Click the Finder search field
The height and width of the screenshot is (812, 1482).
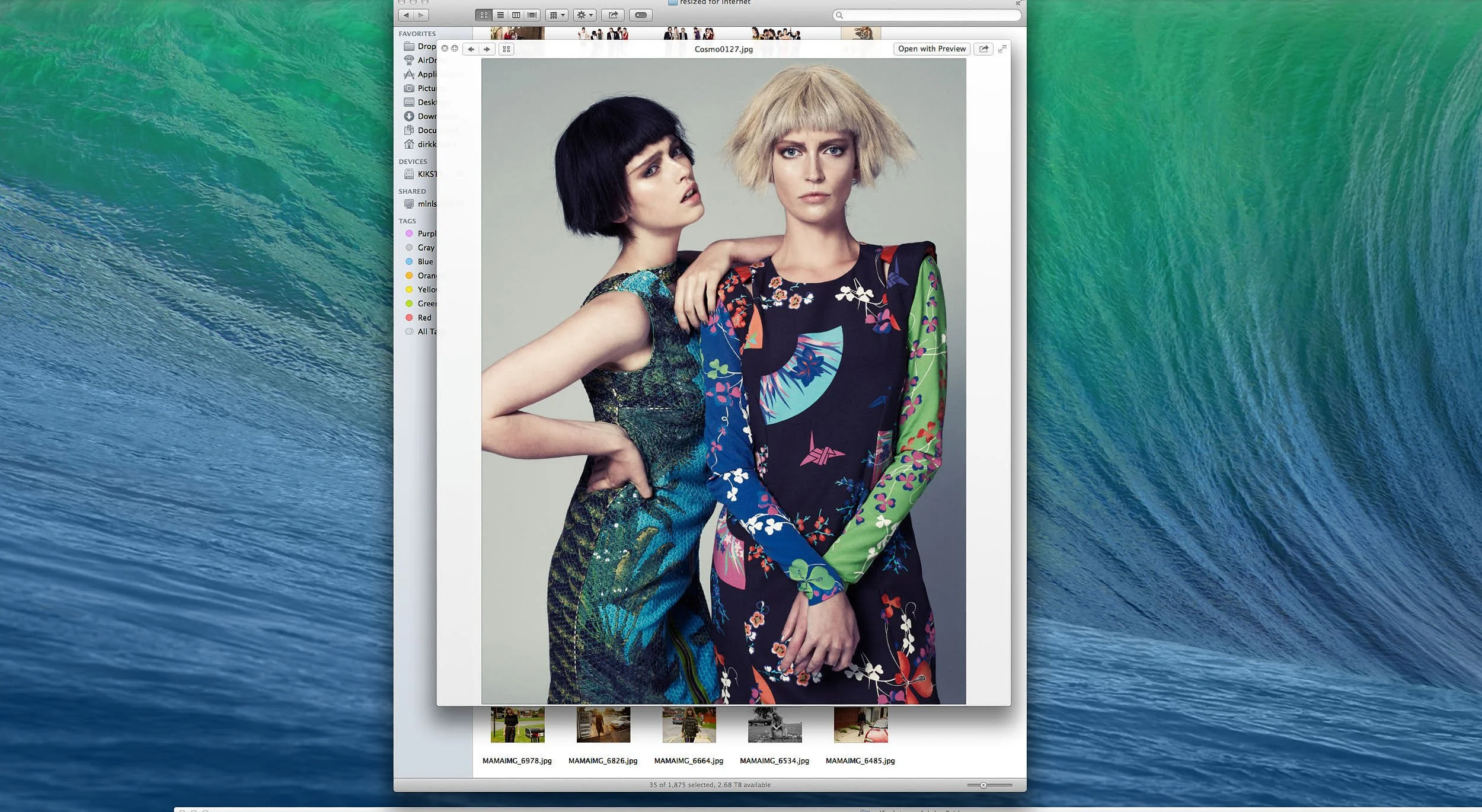[x=928, y=15]
